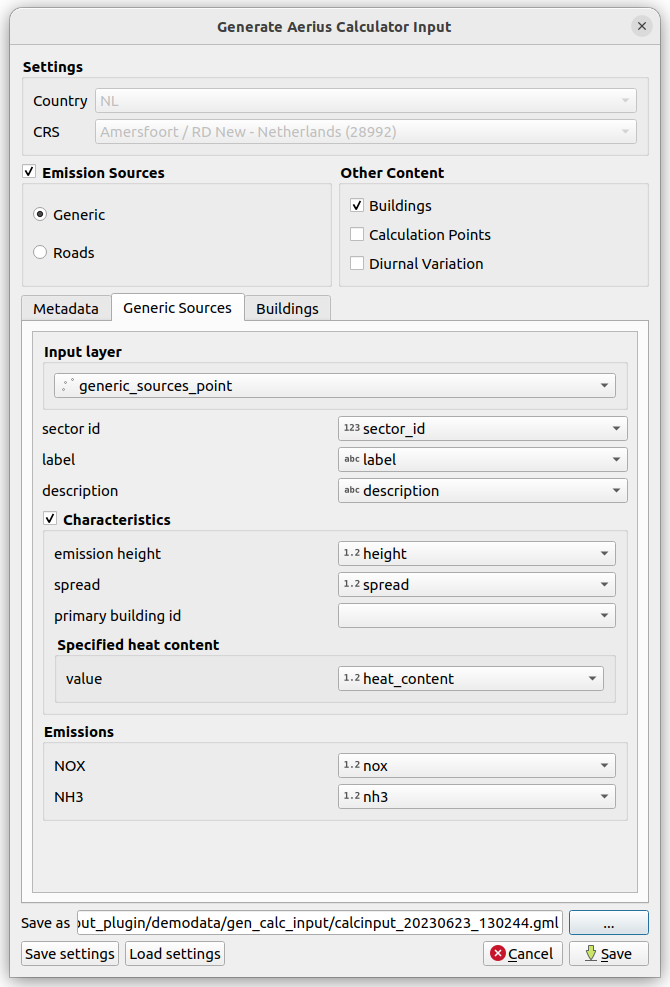Click the Cancel button with red icon
670x987 pixels.
pyautogui.click(x=523, y=954)
